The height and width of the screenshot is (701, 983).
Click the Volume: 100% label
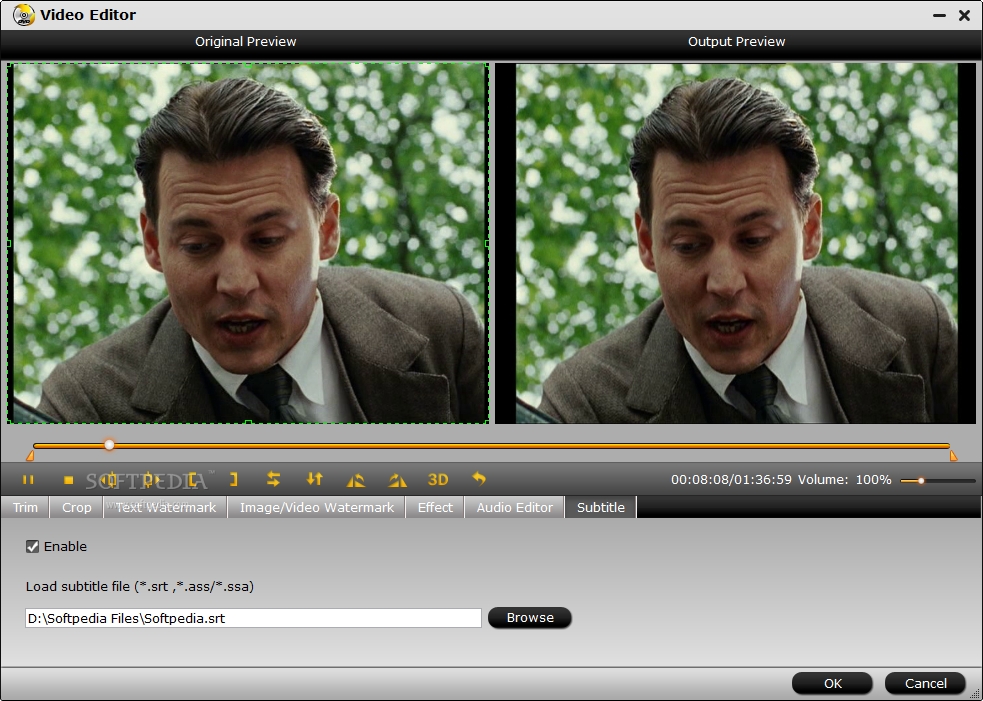[x=844, y=480]
